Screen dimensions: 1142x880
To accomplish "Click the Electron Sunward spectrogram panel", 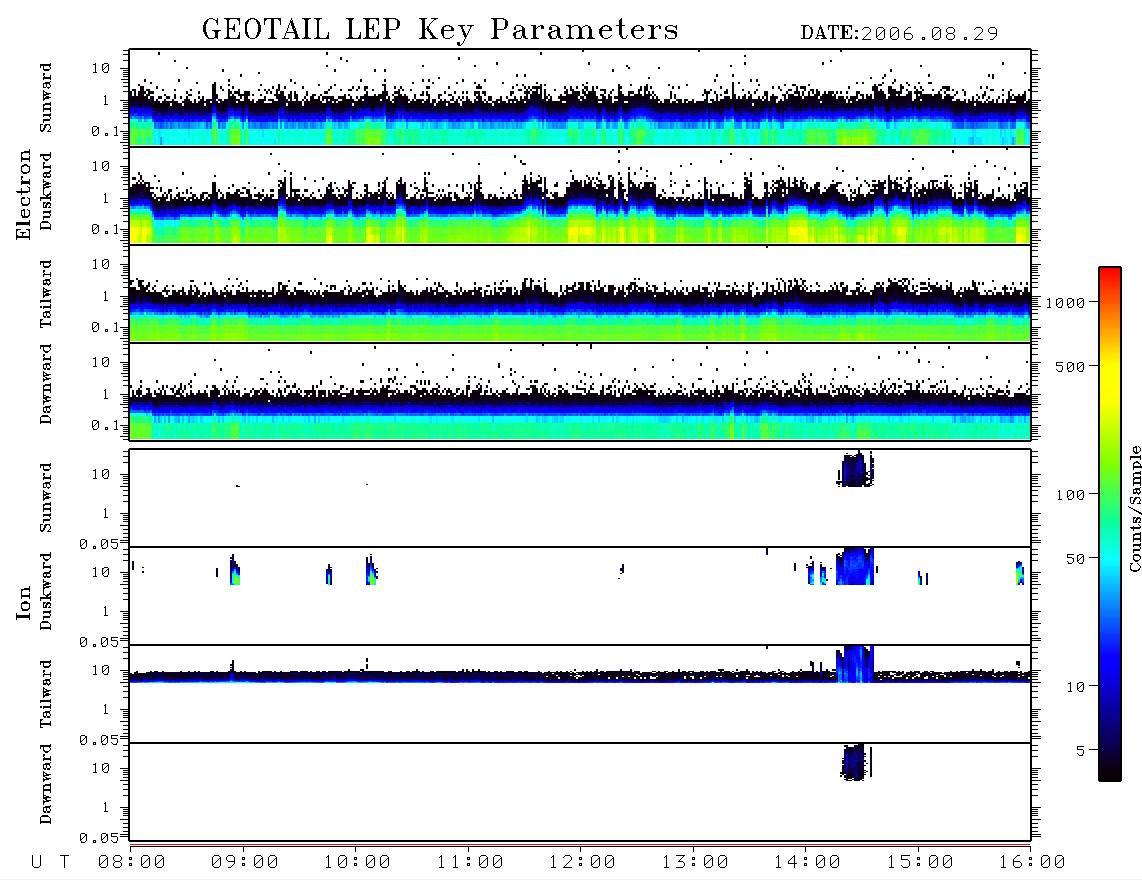I will (x=580, y=98).
